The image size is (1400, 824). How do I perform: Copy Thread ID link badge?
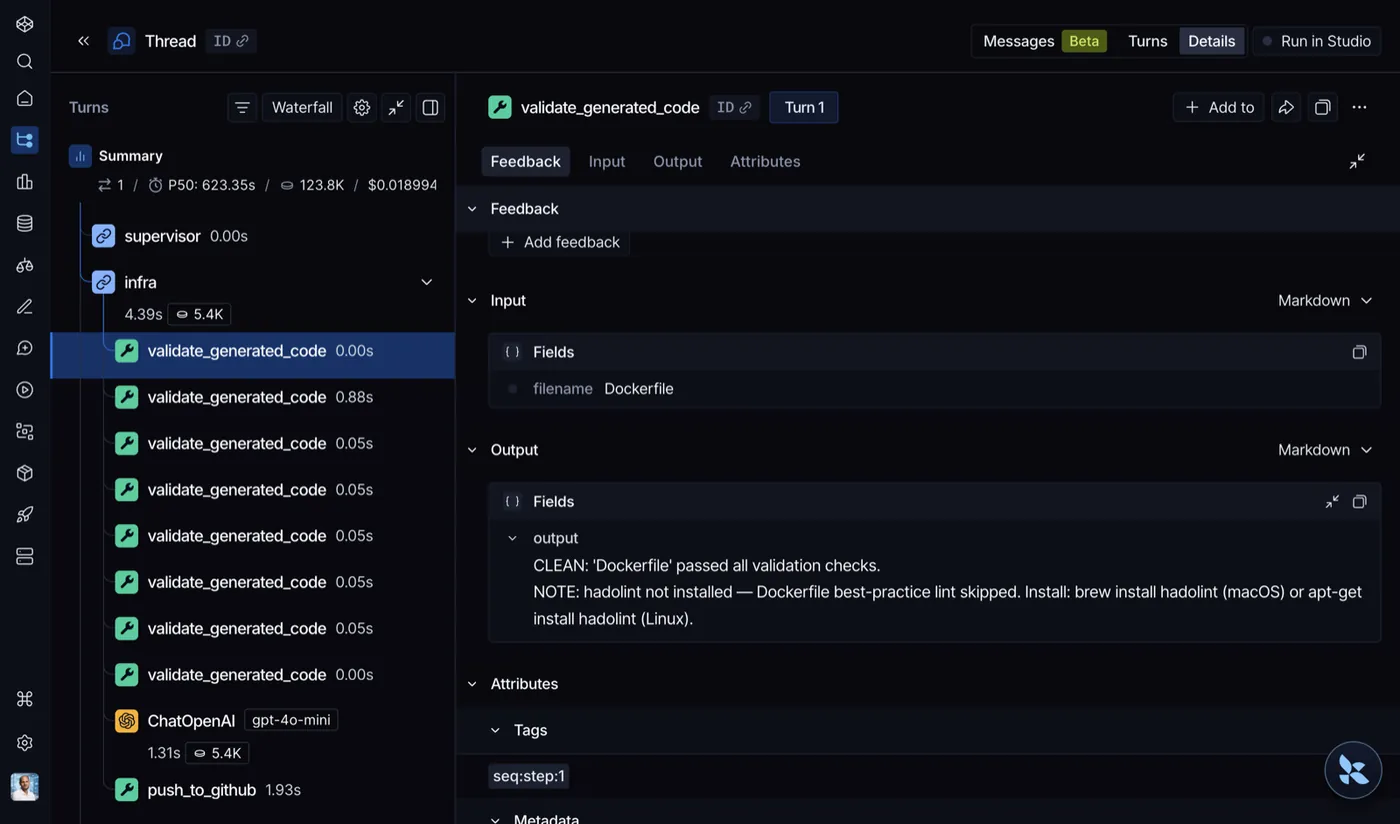pos(231,41)
